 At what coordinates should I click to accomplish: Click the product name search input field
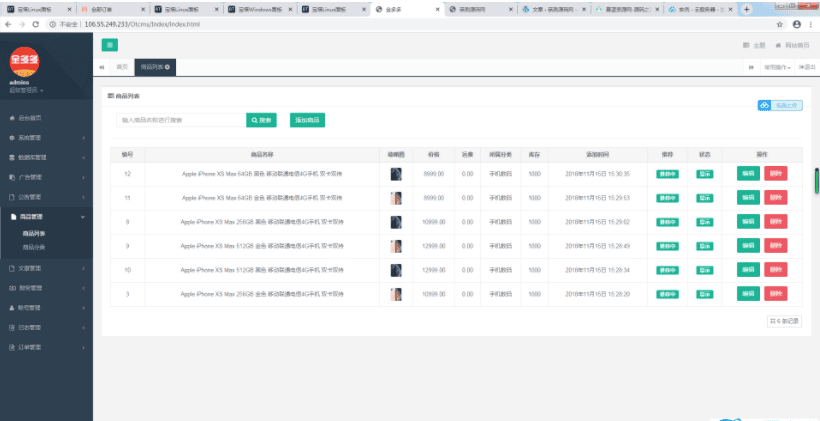pyautogui.click(x=178, y=120)
